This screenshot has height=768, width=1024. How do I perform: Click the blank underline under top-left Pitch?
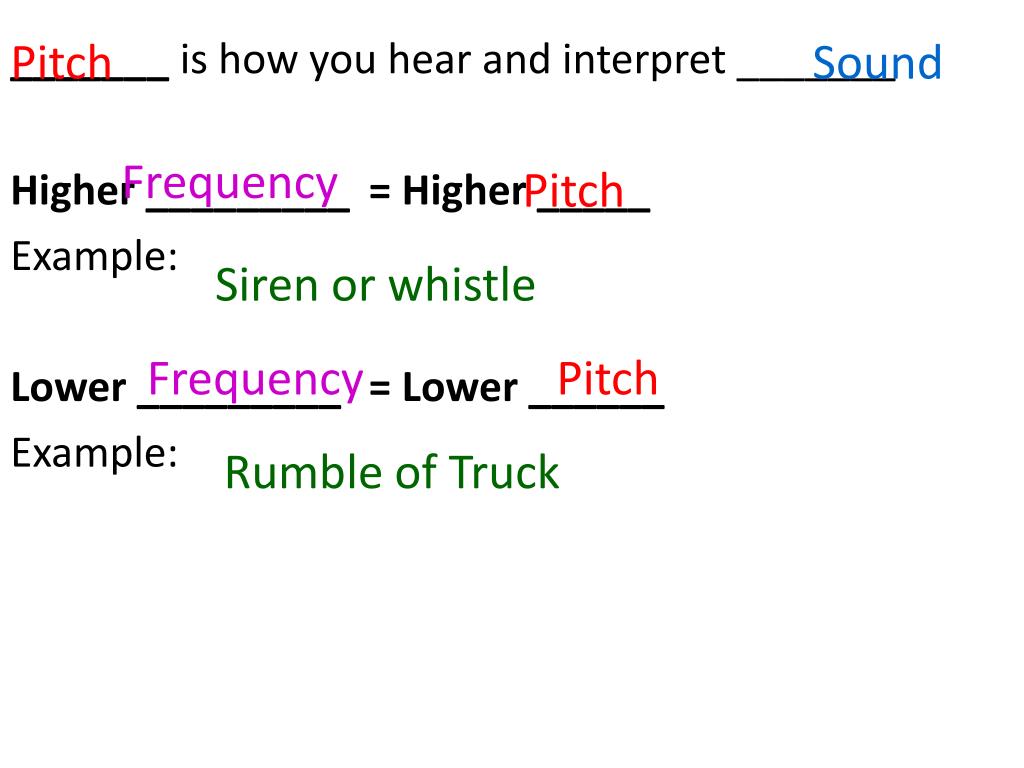[90, 80]
